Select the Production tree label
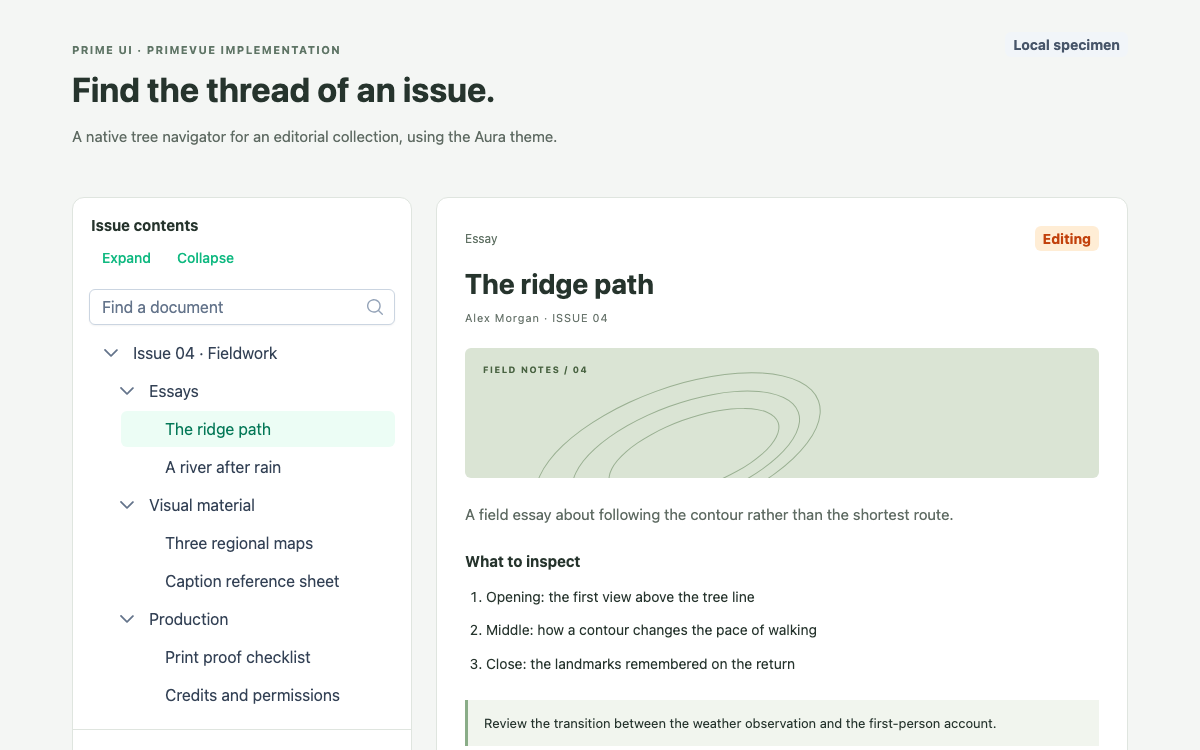The image size is (1200, 750). [x=189, y=619]
